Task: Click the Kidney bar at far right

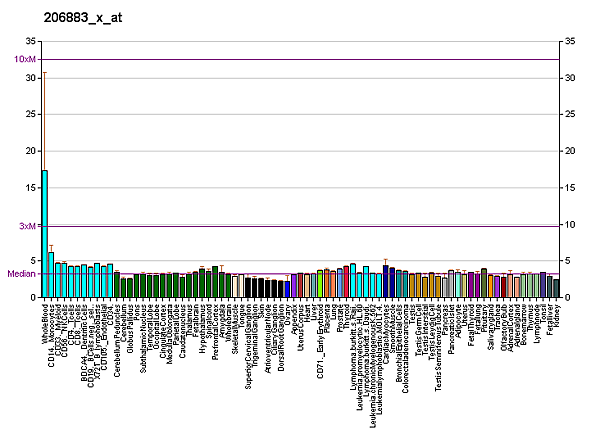Action: tap(556, 289)
